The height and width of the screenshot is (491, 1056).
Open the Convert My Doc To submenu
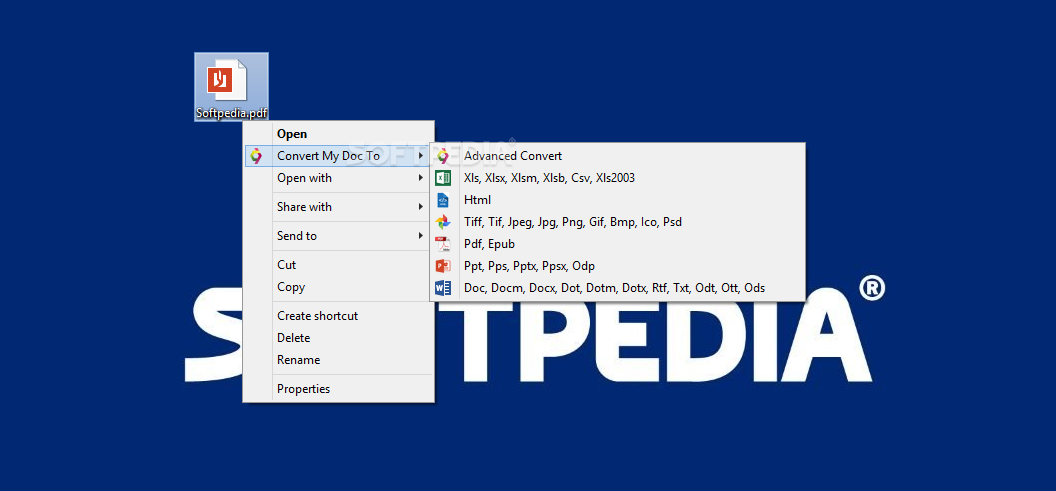tap(339, 156)
